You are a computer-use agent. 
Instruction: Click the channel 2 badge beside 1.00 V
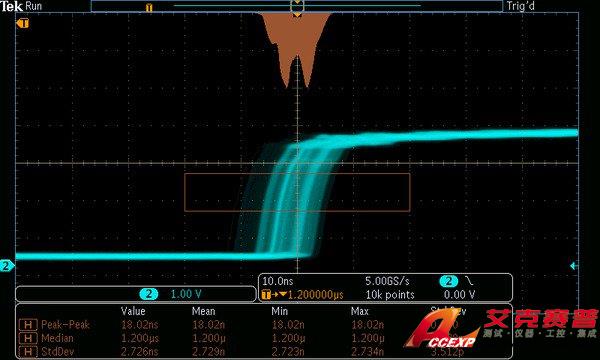point(148,294)
